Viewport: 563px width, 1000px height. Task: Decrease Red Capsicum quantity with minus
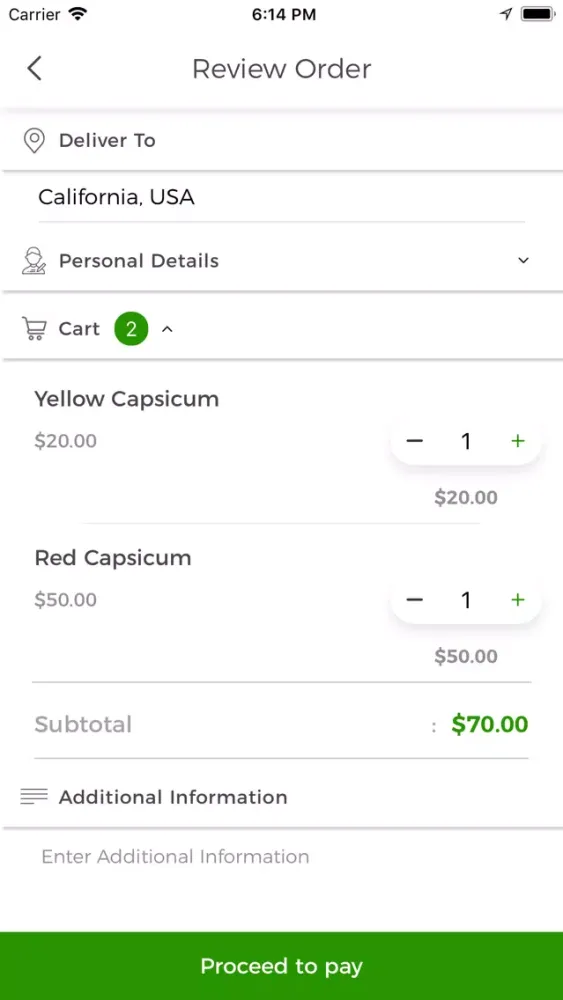pyautogui.click(x=414, y=599)
